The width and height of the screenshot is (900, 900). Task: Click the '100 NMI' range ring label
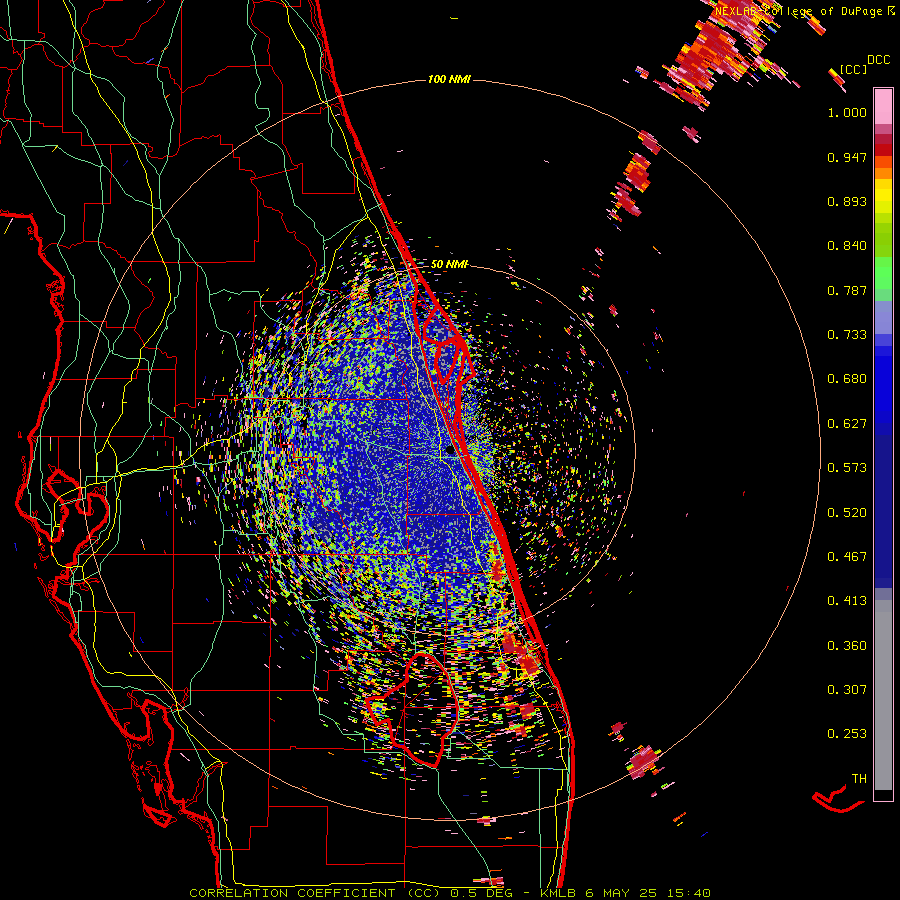(449, 79)
